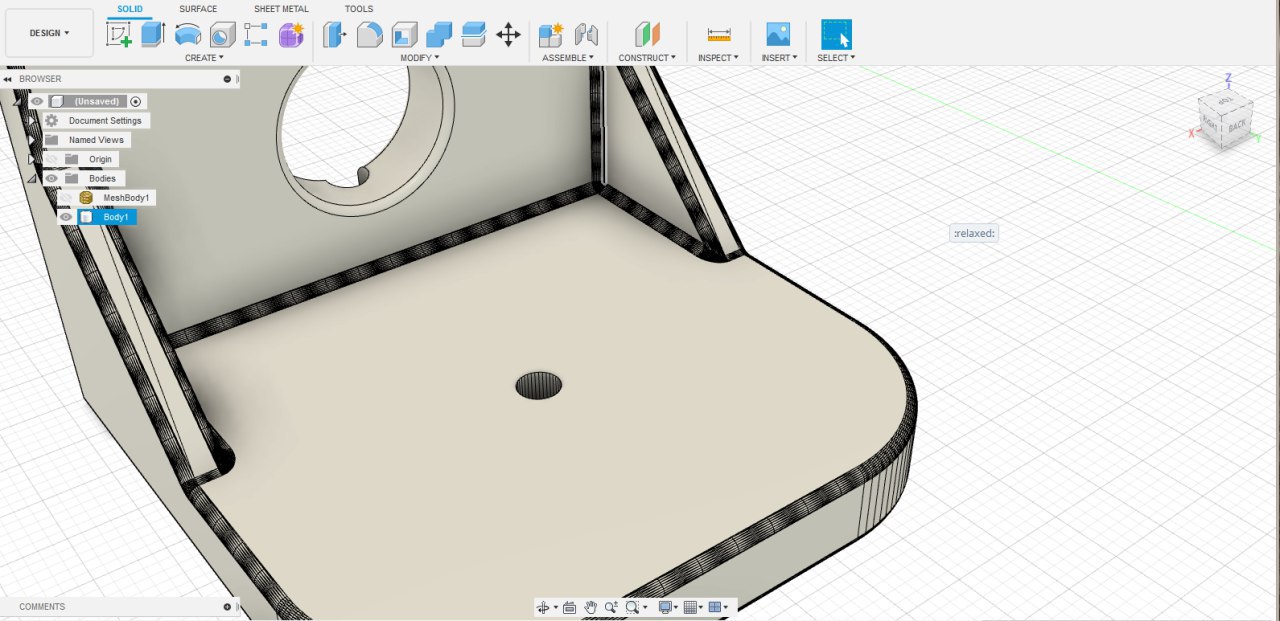Hide the Bodies folder via eye icon
The height and width of the screenshot is (621, 1280).
tap(51, 178)
